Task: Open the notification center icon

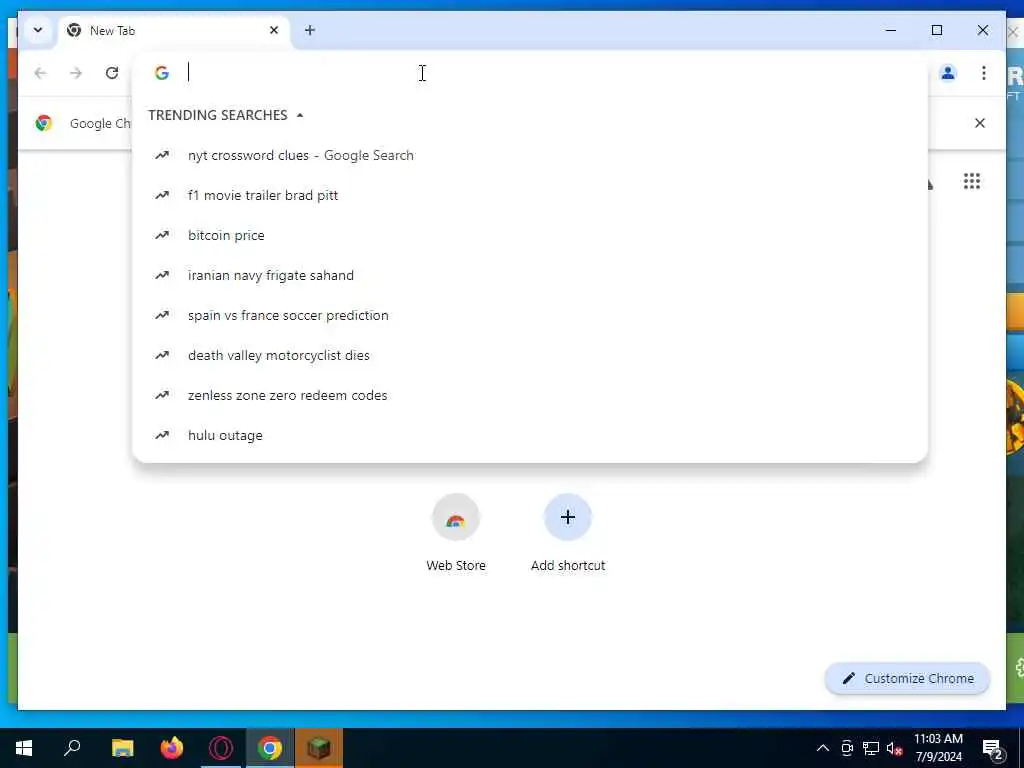Action: tap(993, 748)
